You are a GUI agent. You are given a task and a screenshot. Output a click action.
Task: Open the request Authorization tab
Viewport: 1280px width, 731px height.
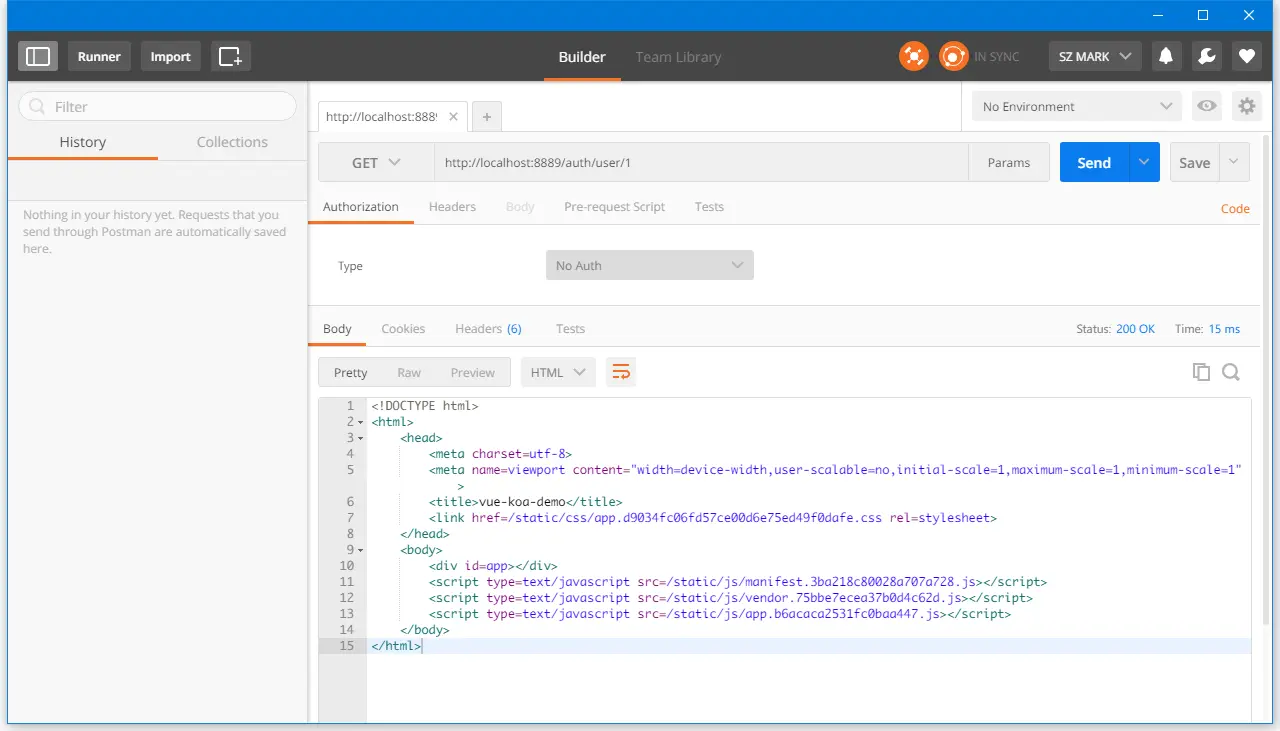(x=361, y=207)
